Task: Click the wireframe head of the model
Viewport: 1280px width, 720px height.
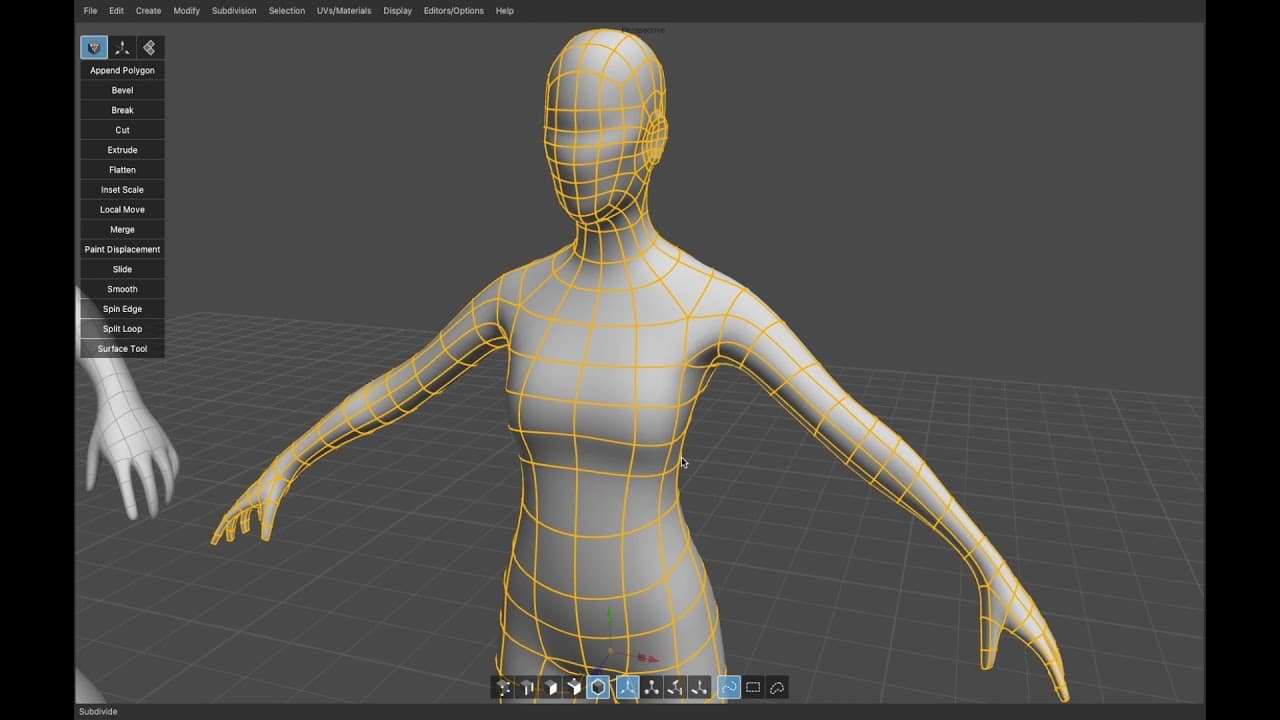Action: (602, 120)
